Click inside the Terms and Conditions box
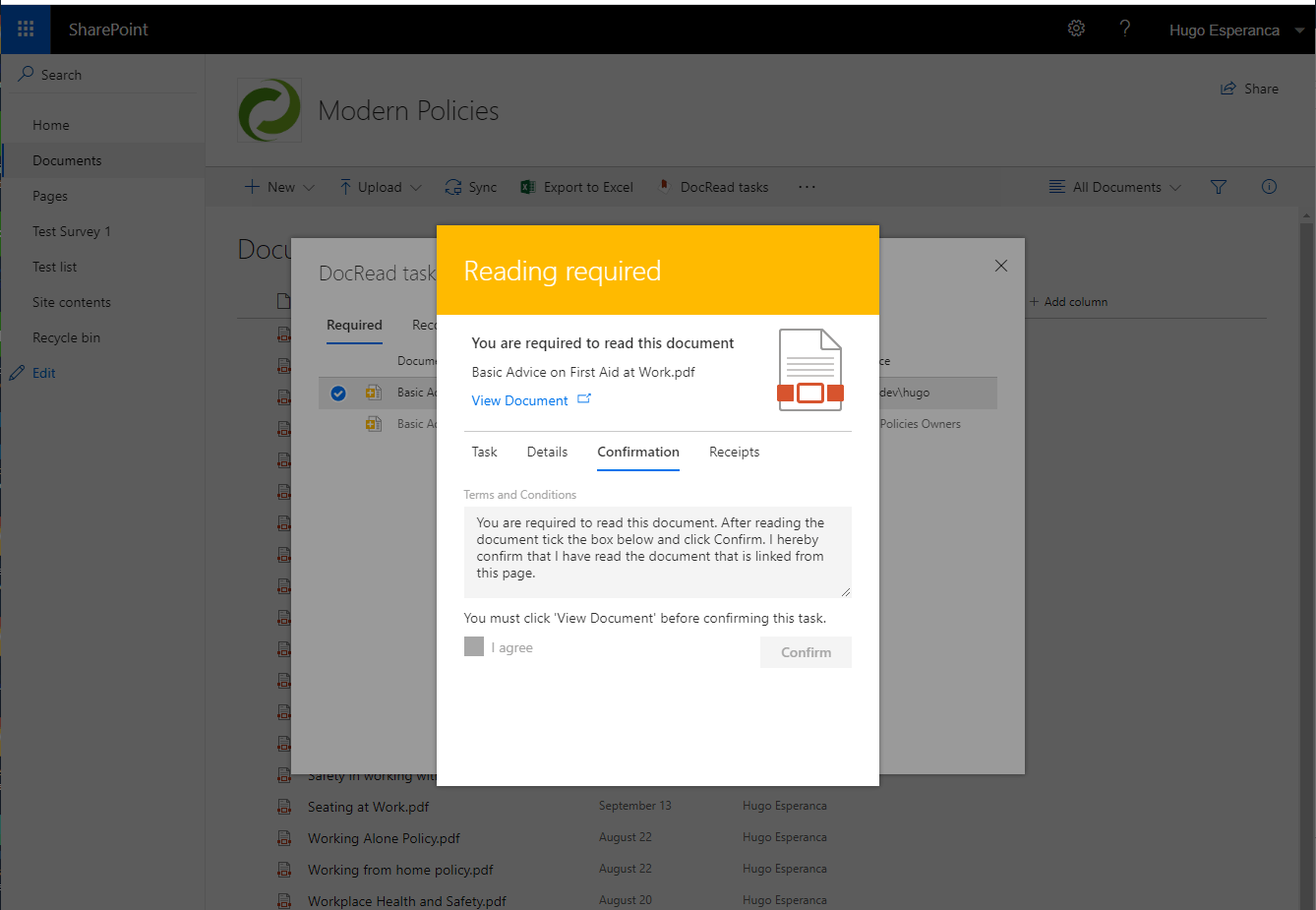This screenshot has height=910, width=1316. point(657,547)
